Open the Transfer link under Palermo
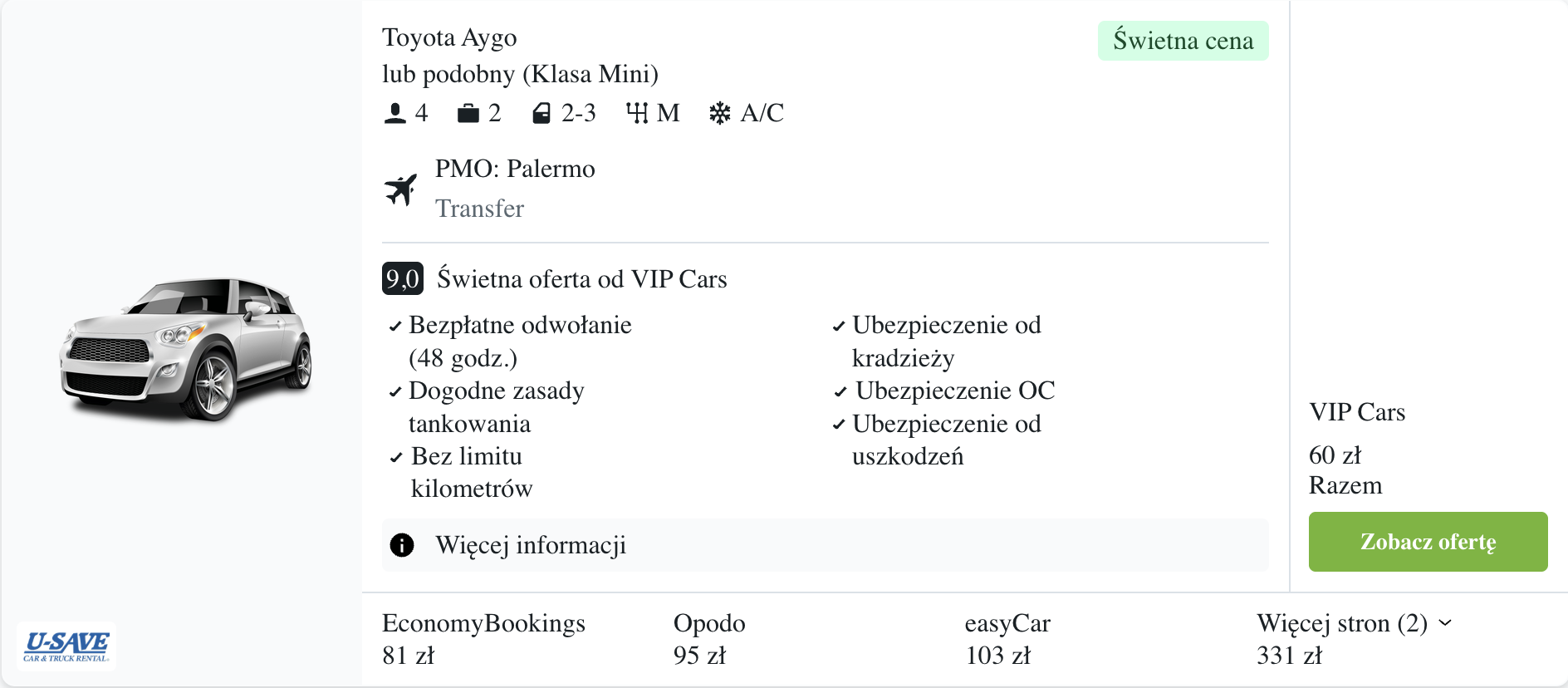Viewport: 1568px width, 688px height. click(x=479, y=209)
